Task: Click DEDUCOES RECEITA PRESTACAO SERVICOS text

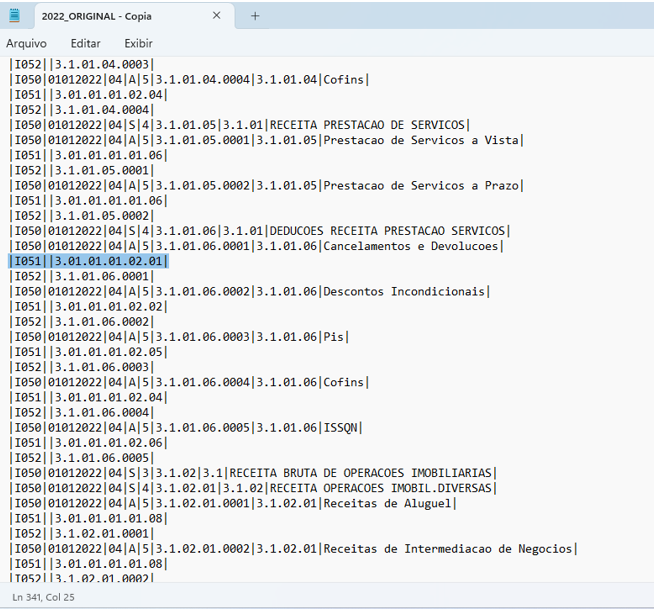Action: (387, 231)
